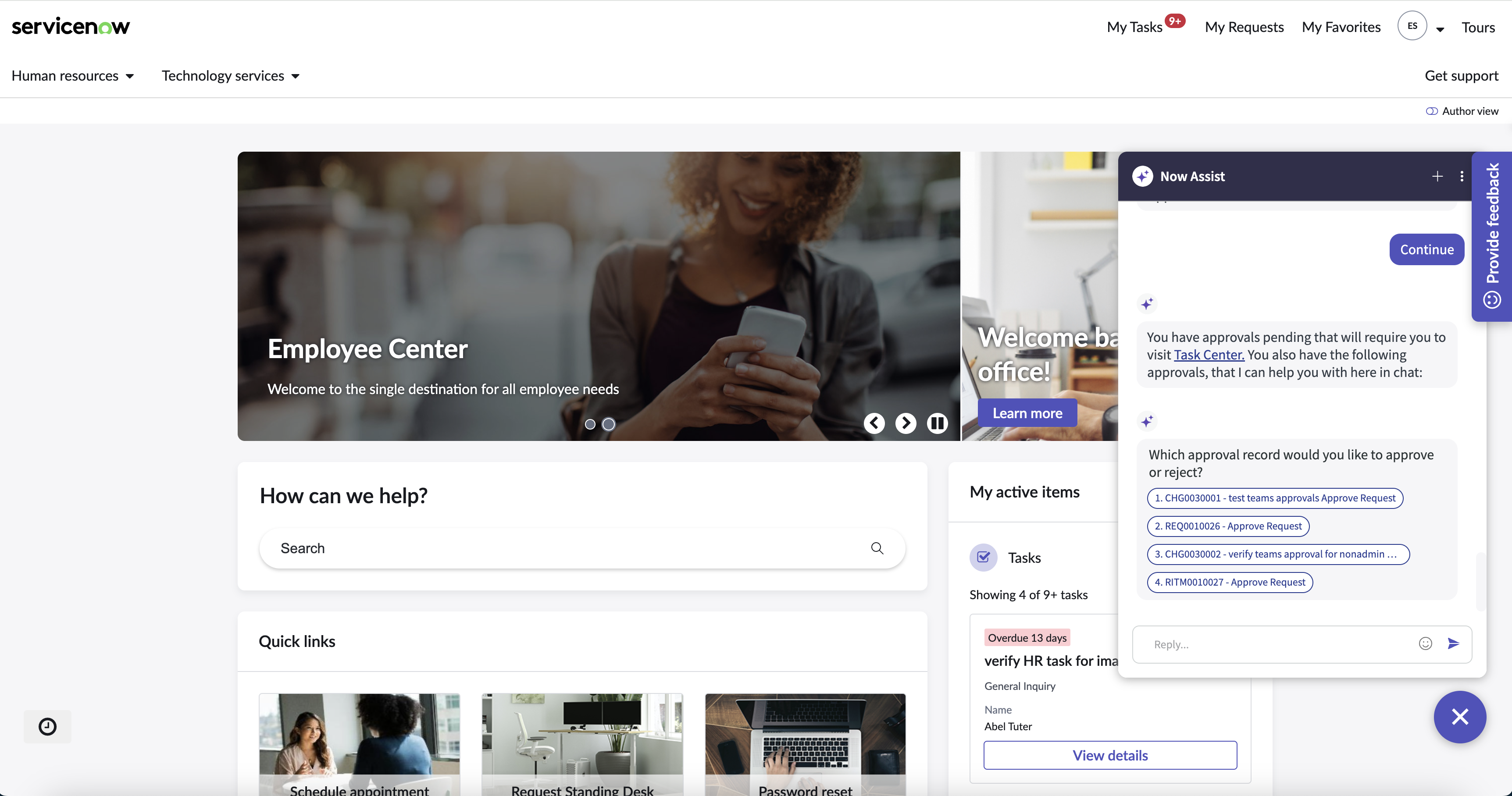This screenshot has width=1512, height=796.
Task: Open My Favorites
Action: tap(1341, 27)
